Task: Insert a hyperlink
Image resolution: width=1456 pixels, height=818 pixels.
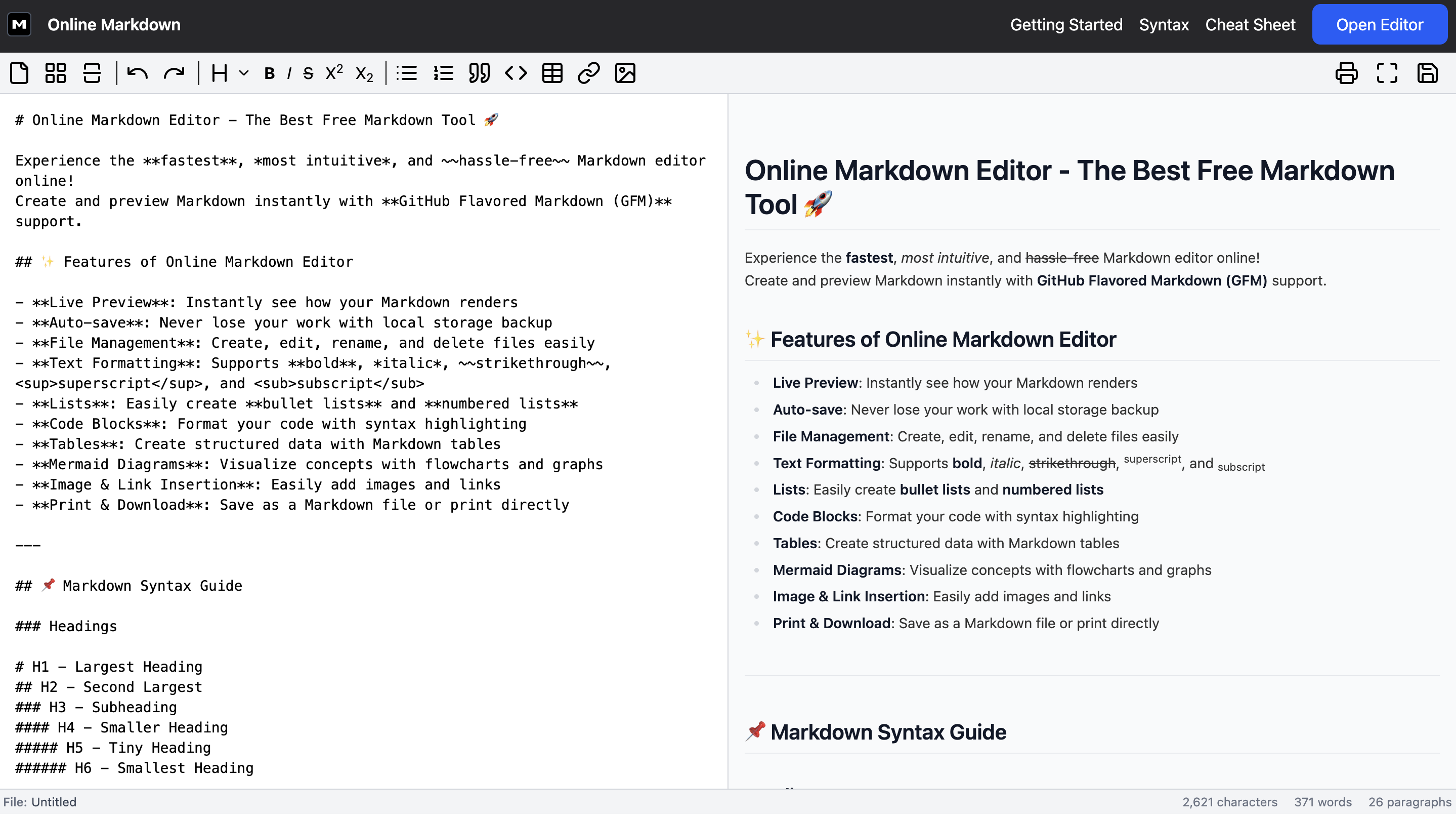Action: click(x=588, y=73)
